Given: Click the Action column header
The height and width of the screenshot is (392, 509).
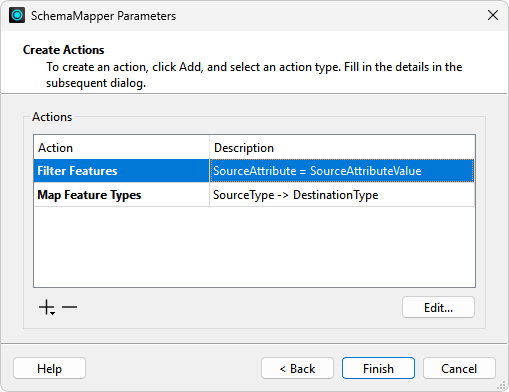Looking at the screenshot, I should click(x=121, y=148).
